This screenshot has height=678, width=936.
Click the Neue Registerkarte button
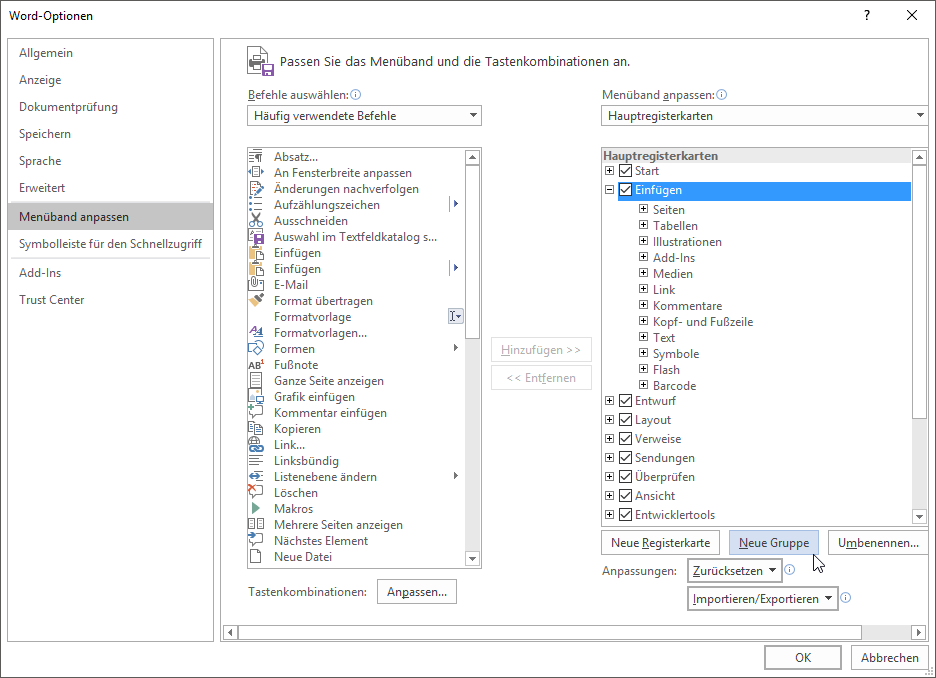(660, 543)
